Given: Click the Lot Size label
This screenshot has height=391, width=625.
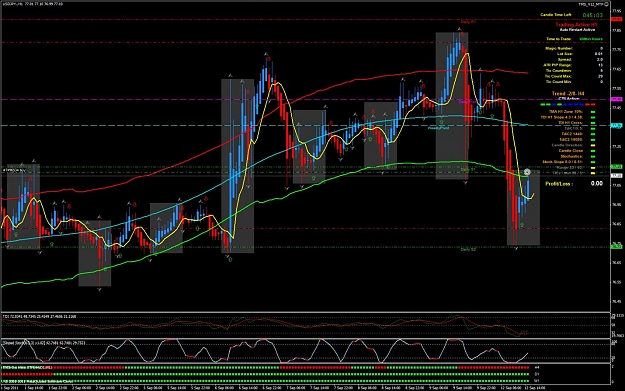Looking at the screenshot, I should click(x=565, y=54).
